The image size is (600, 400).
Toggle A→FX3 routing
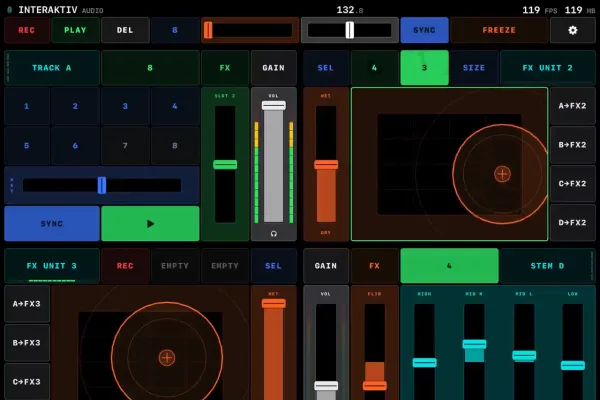click(27, 304)
